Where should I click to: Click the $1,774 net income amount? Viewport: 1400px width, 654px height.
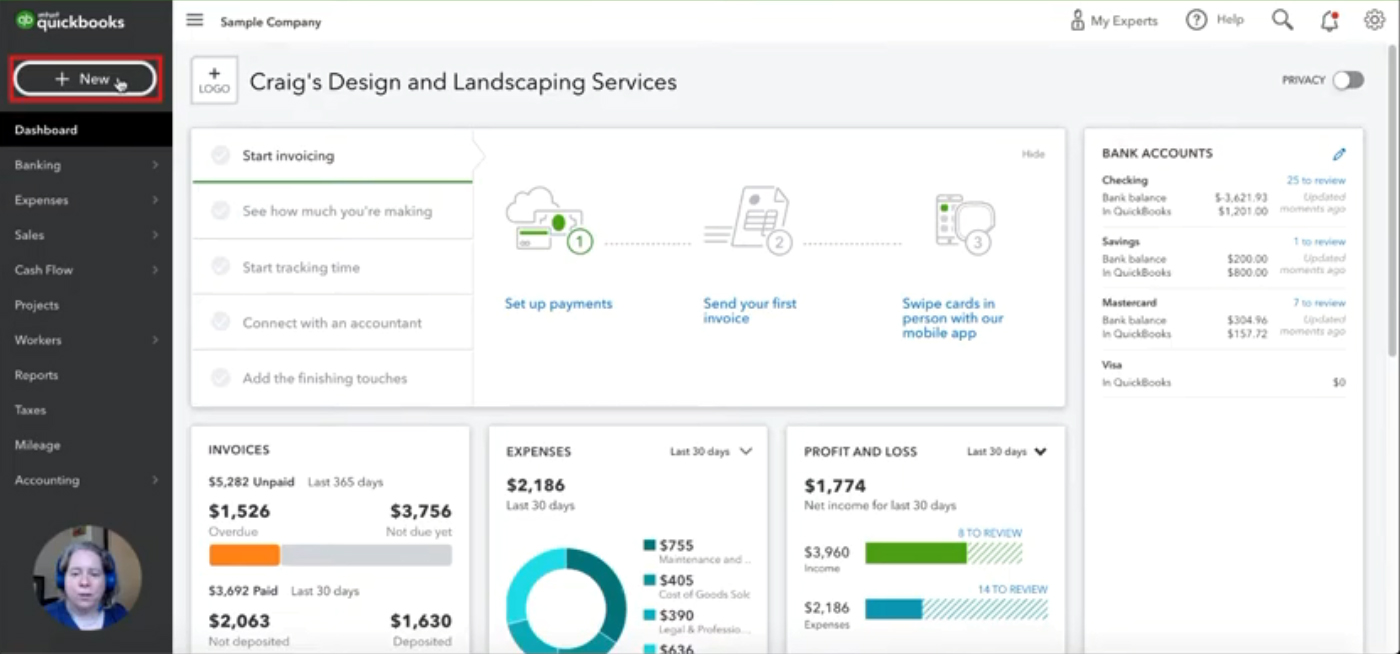[x=835, y=486]
